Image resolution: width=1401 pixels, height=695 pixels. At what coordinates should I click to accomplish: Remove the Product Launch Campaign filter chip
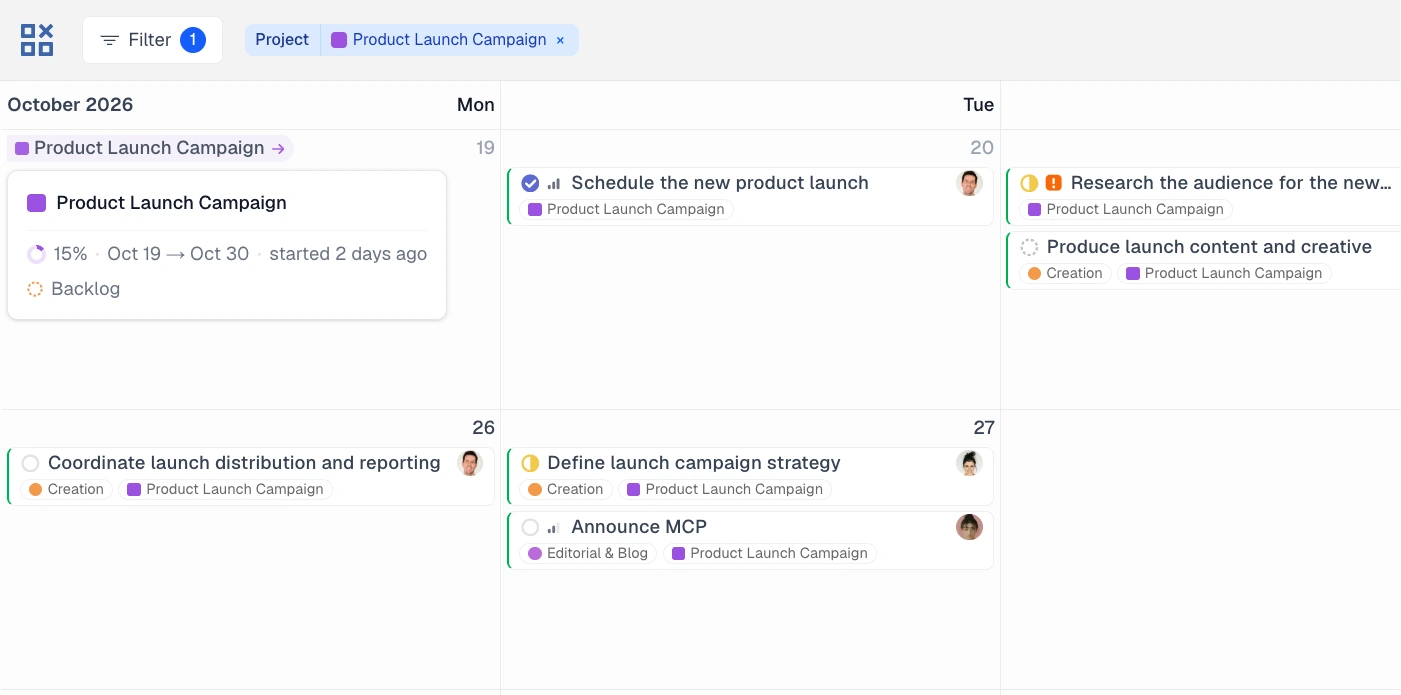(560, 40)
